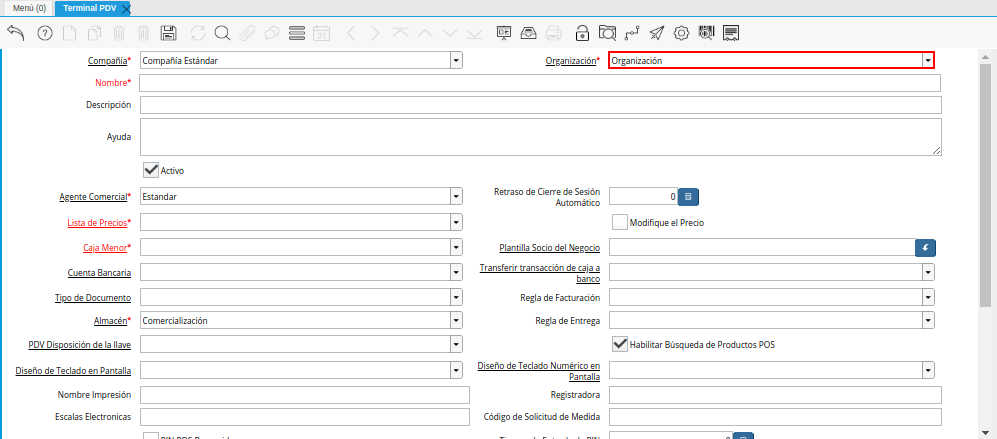Expand the Almacén dropdown
The height and width of the screenshot is (439, 997).
tap(456, 321)
